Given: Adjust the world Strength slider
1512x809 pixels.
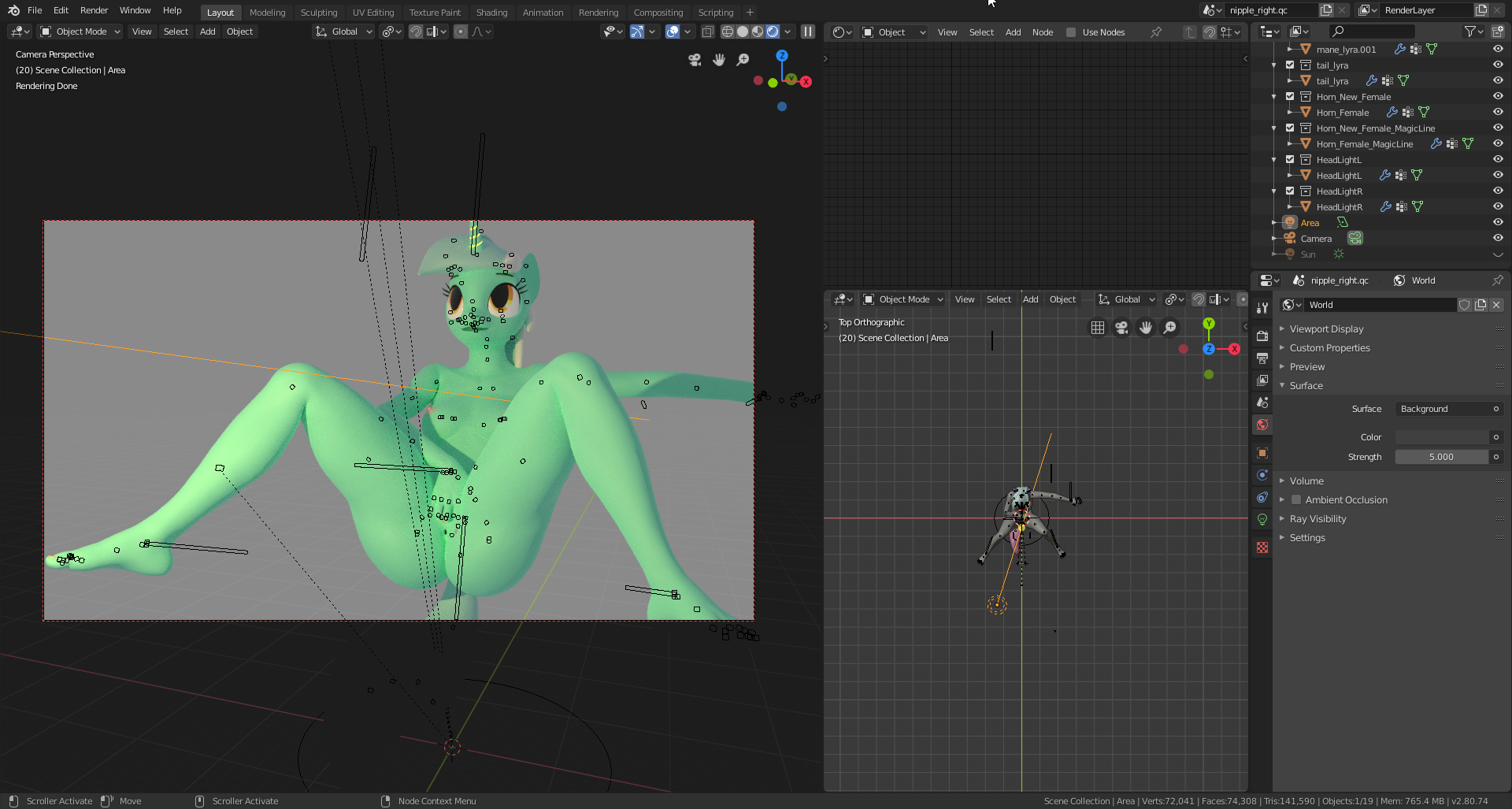Looking at the screenshot, I should (1441, 457).
